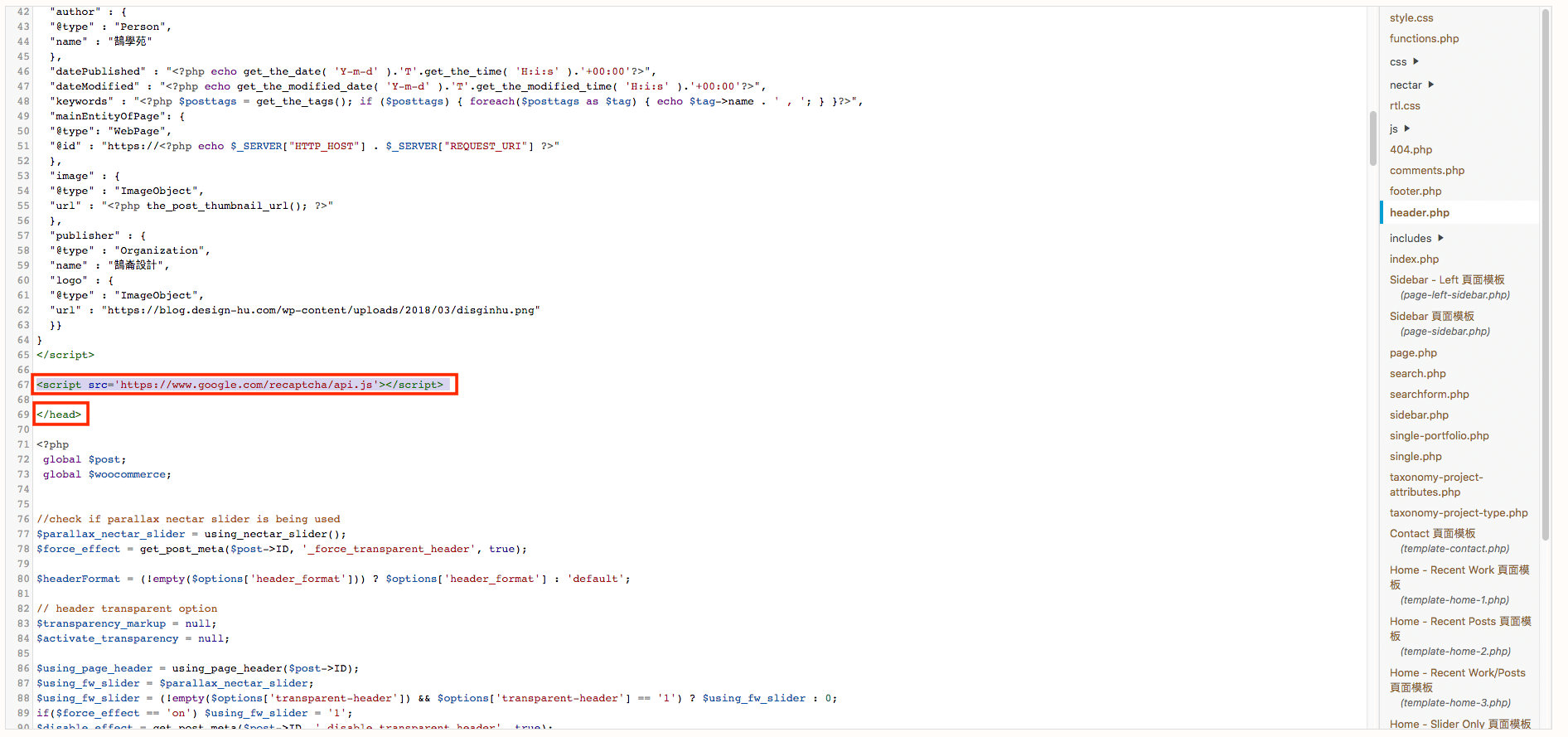Open Sidebar page template (page-sidebar.php)
Screen dimensions: 1568x737
point(1440,323)
